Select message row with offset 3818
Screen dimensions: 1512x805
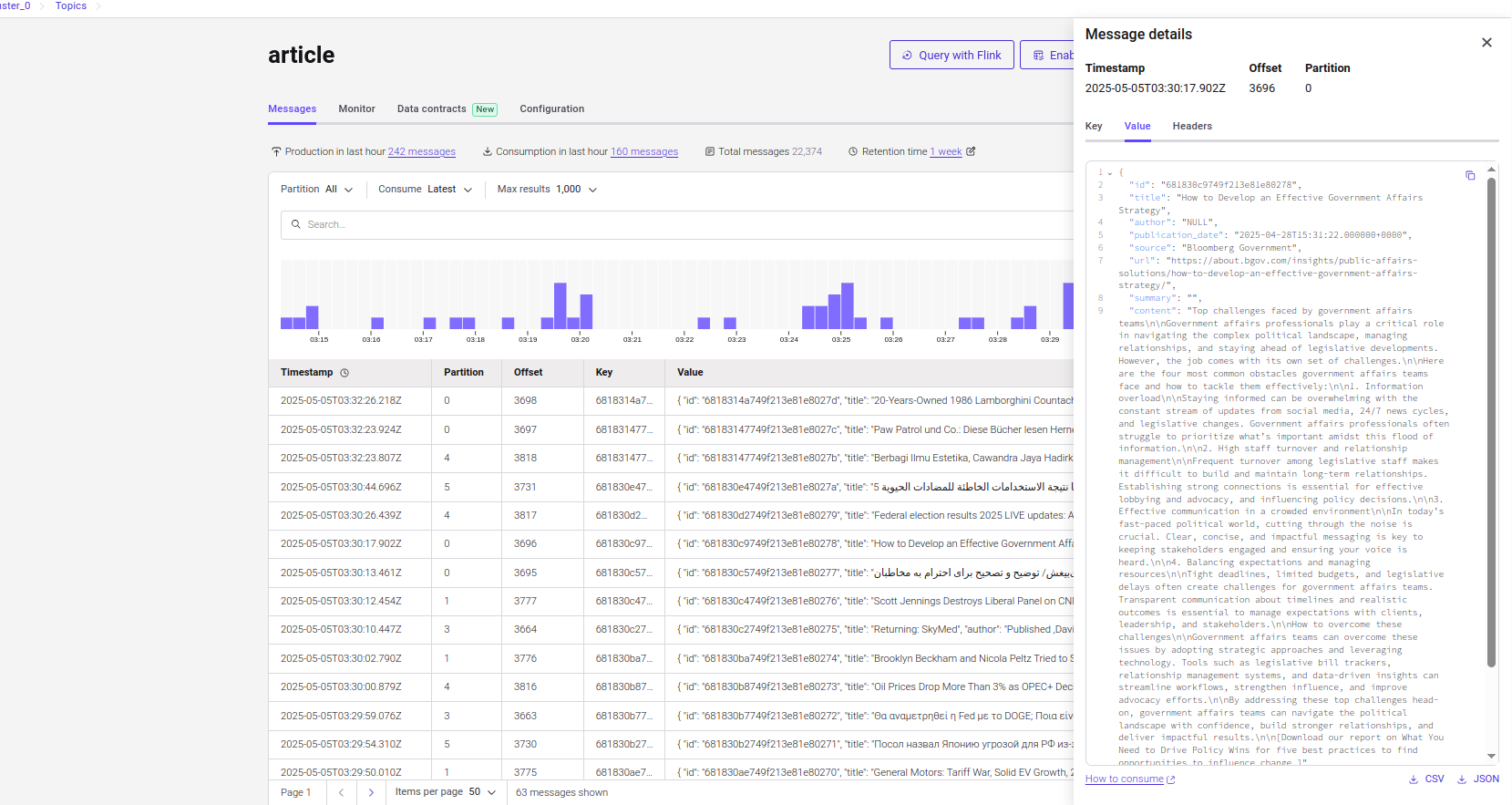[671, 458]
